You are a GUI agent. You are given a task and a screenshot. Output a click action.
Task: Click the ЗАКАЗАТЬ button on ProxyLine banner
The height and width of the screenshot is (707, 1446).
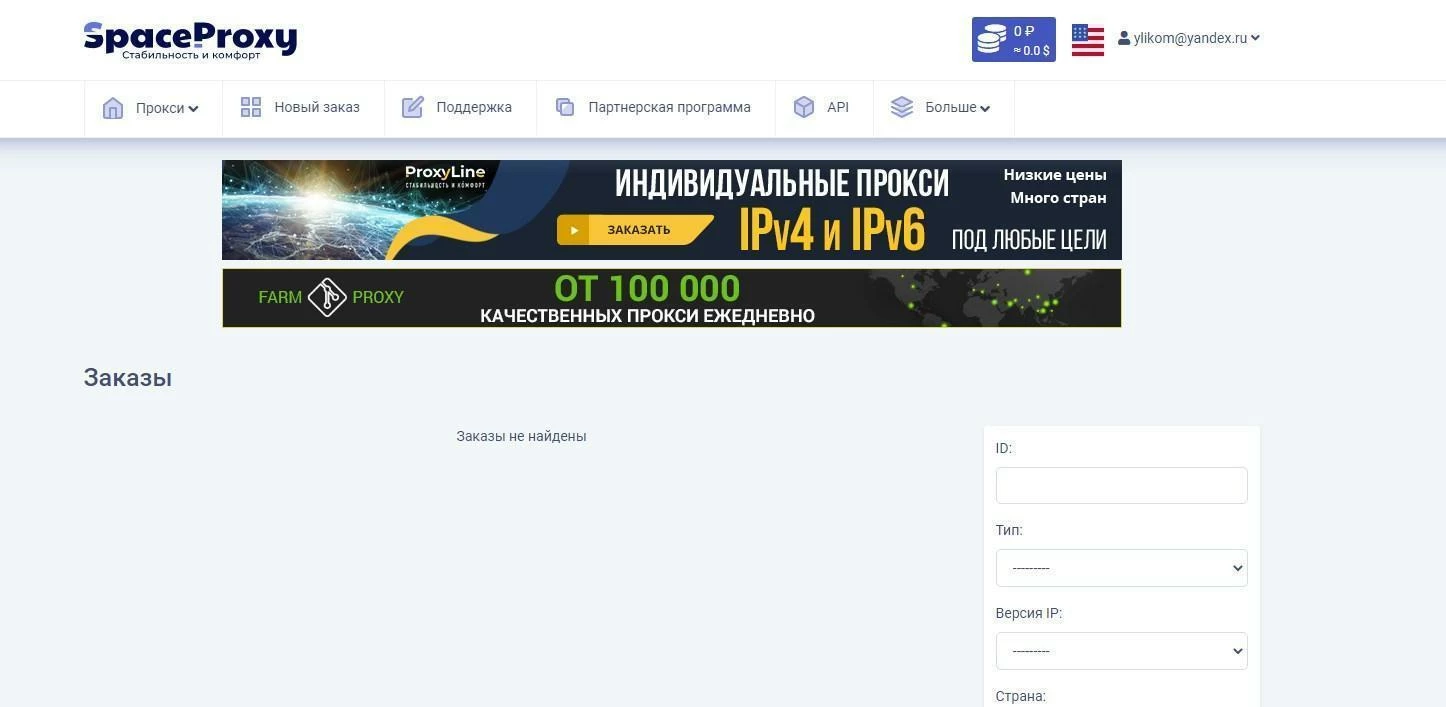click(x=635, y=230)
